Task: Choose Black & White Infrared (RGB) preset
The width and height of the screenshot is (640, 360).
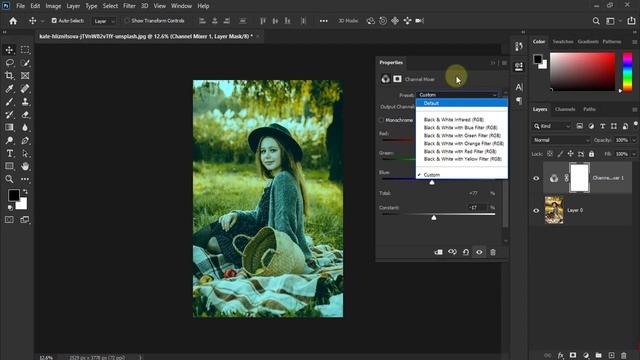Action: click(x=462, y=120)
